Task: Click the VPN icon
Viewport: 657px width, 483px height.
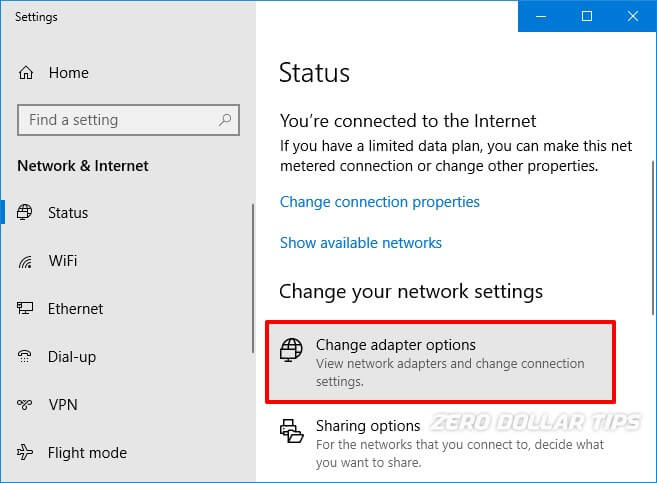Action: pyautogui.click(x=27, y=405)
